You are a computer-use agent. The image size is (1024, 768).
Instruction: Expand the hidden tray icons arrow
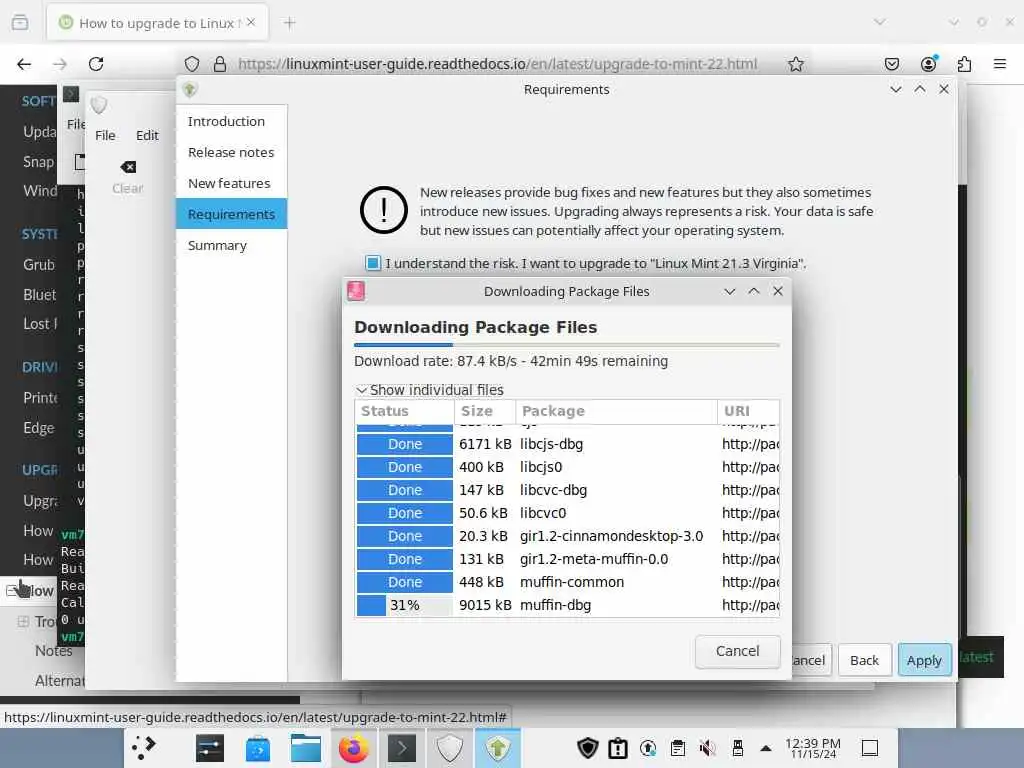point(766,748)
